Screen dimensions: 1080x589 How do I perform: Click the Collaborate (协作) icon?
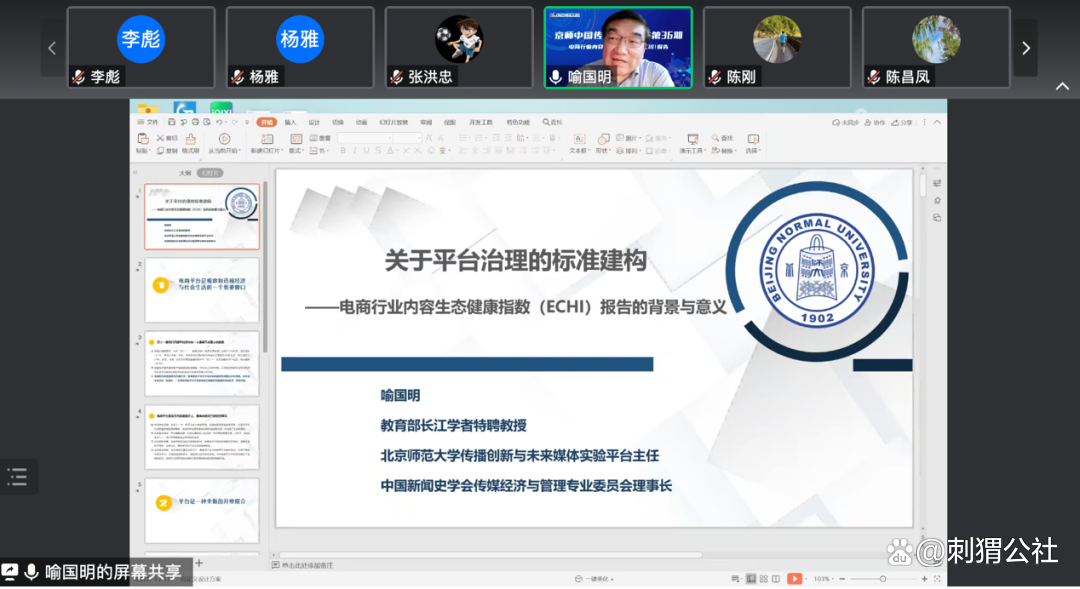[868, 123]
